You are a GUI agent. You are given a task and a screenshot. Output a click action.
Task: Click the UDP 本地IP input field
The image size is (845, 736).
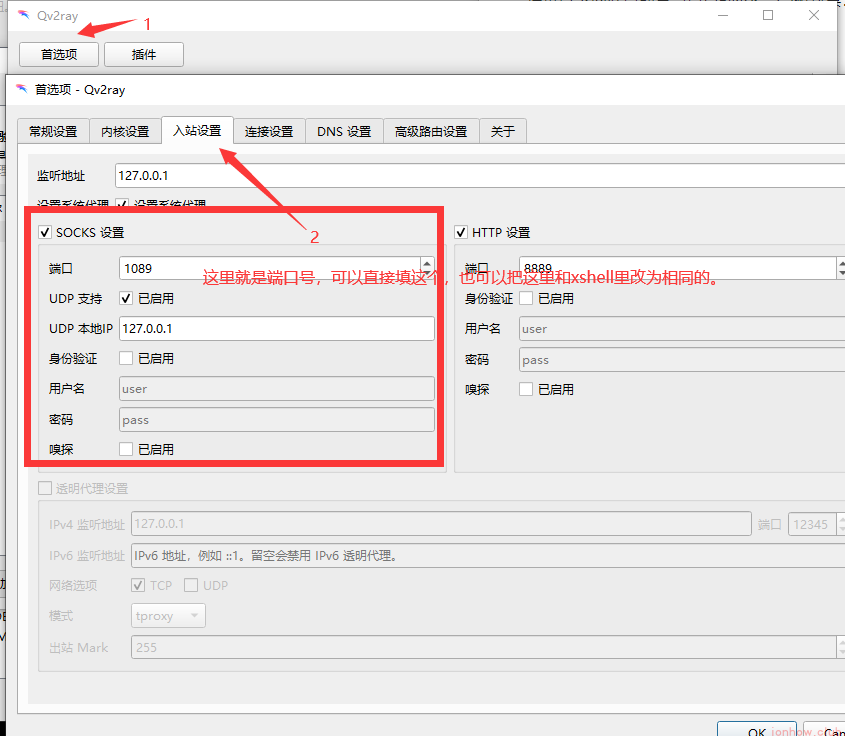[276, 329]
